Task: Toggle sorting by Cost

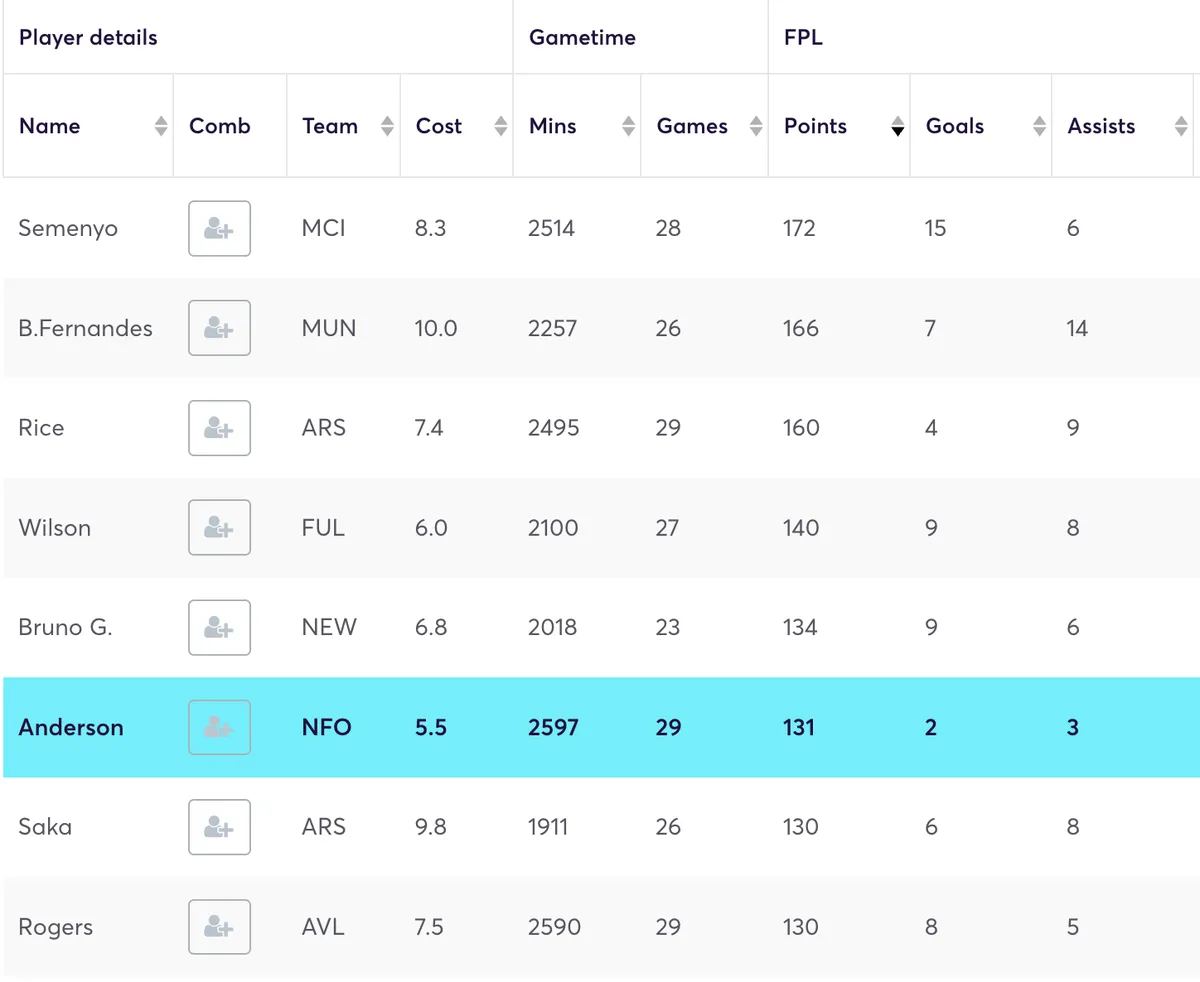Action: 500,126
